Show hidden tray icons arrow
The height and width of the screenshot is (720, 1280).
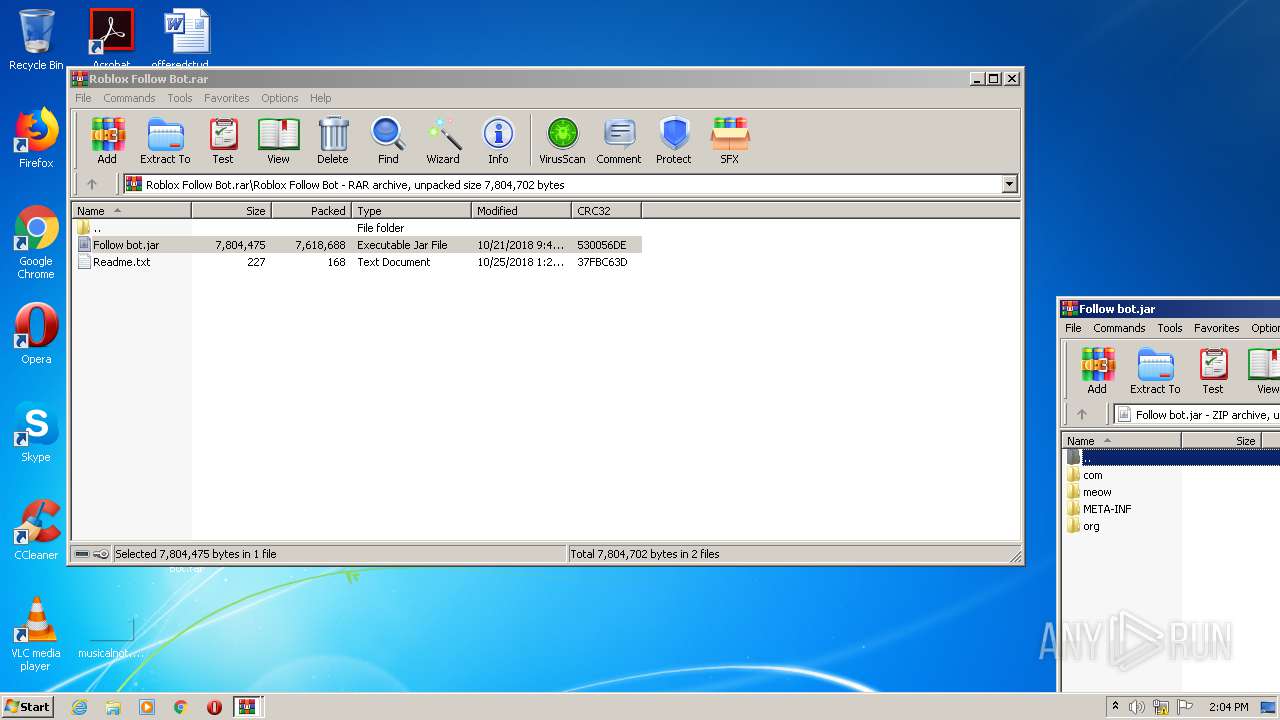(x=1115, y=707)
